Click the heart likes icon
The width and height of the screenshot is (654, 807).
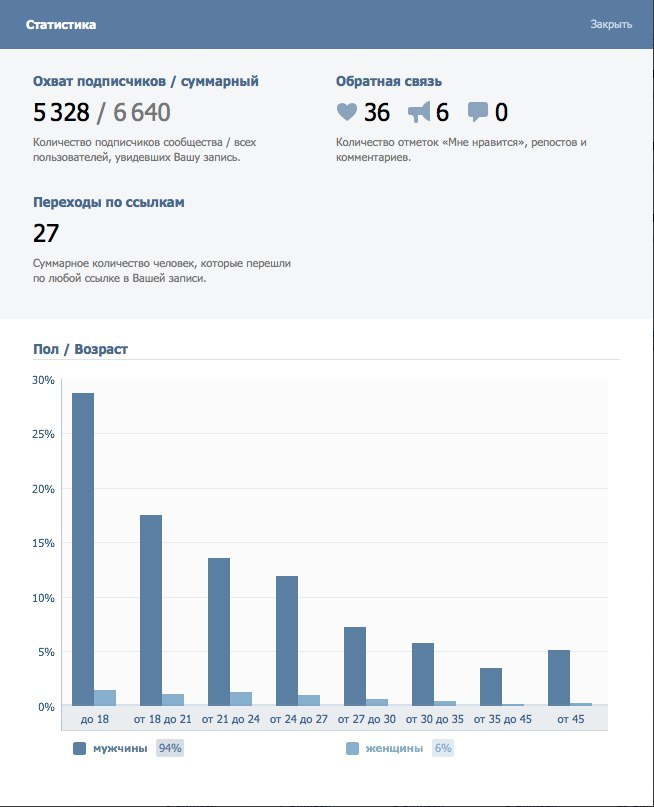(346, 112)
